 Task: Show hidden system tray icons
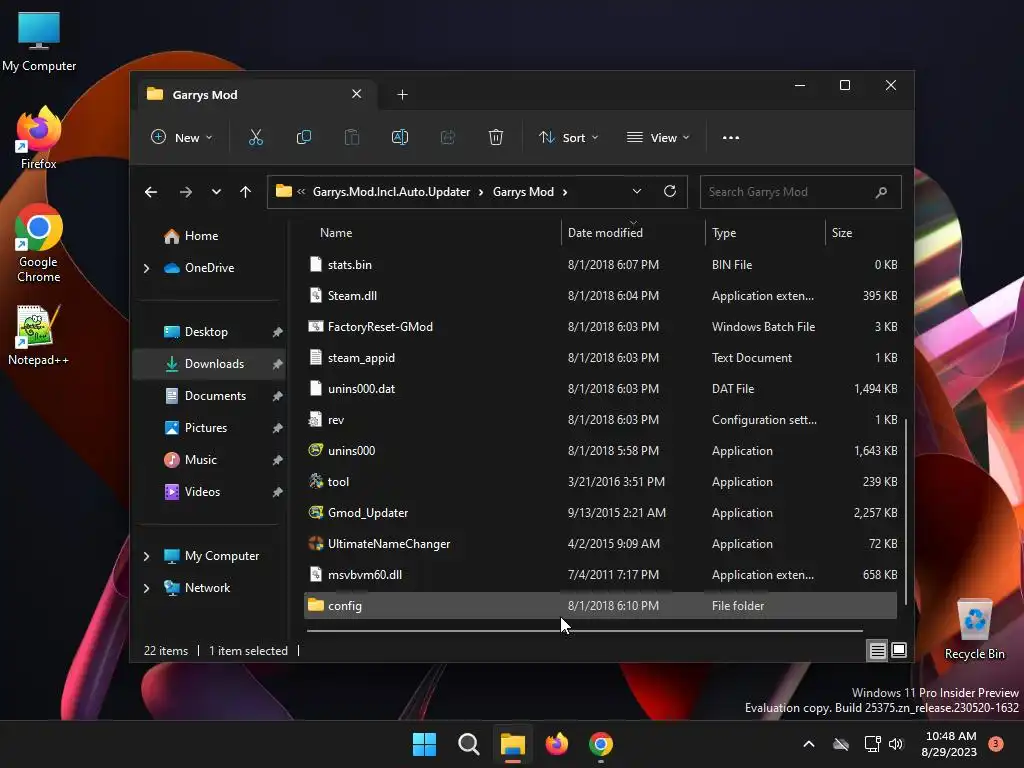click(x=808, y=744)
